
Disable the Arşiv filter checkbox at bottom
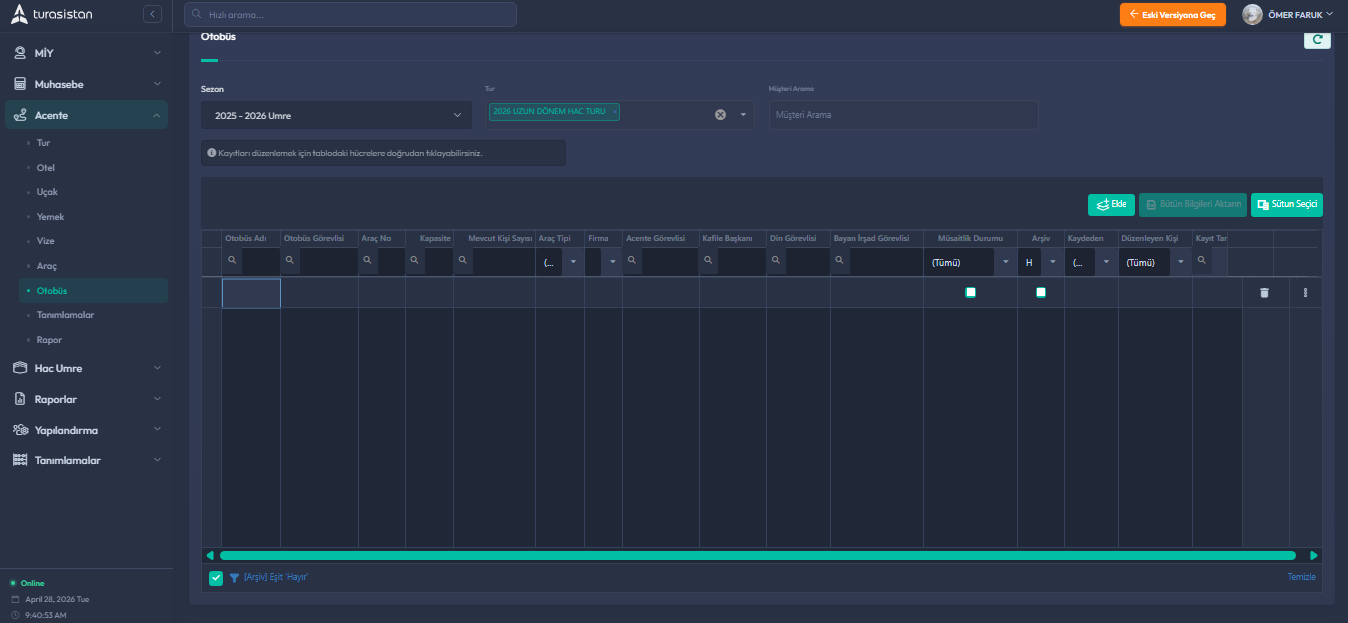point(216,577)
